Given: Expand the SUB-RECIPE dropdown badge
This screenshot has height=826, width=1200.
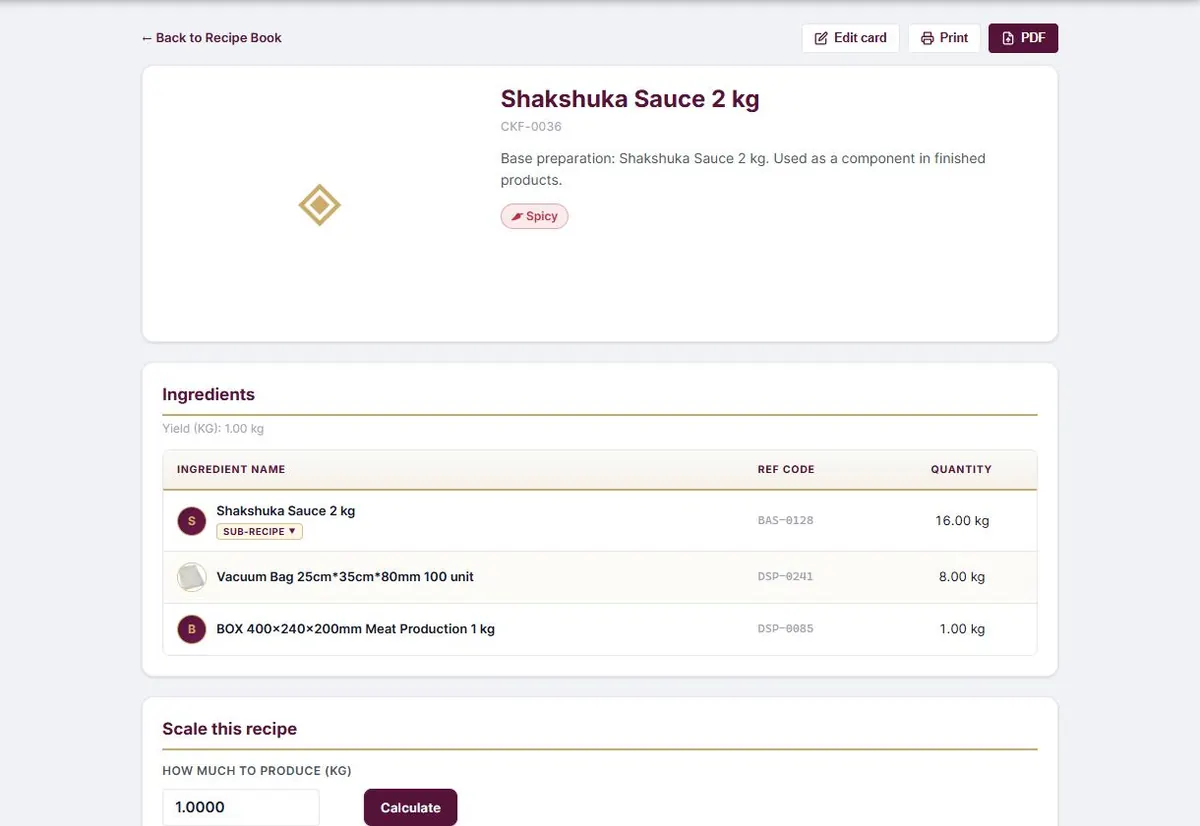Looking at the screenshot, I should (x=260, y=532).
